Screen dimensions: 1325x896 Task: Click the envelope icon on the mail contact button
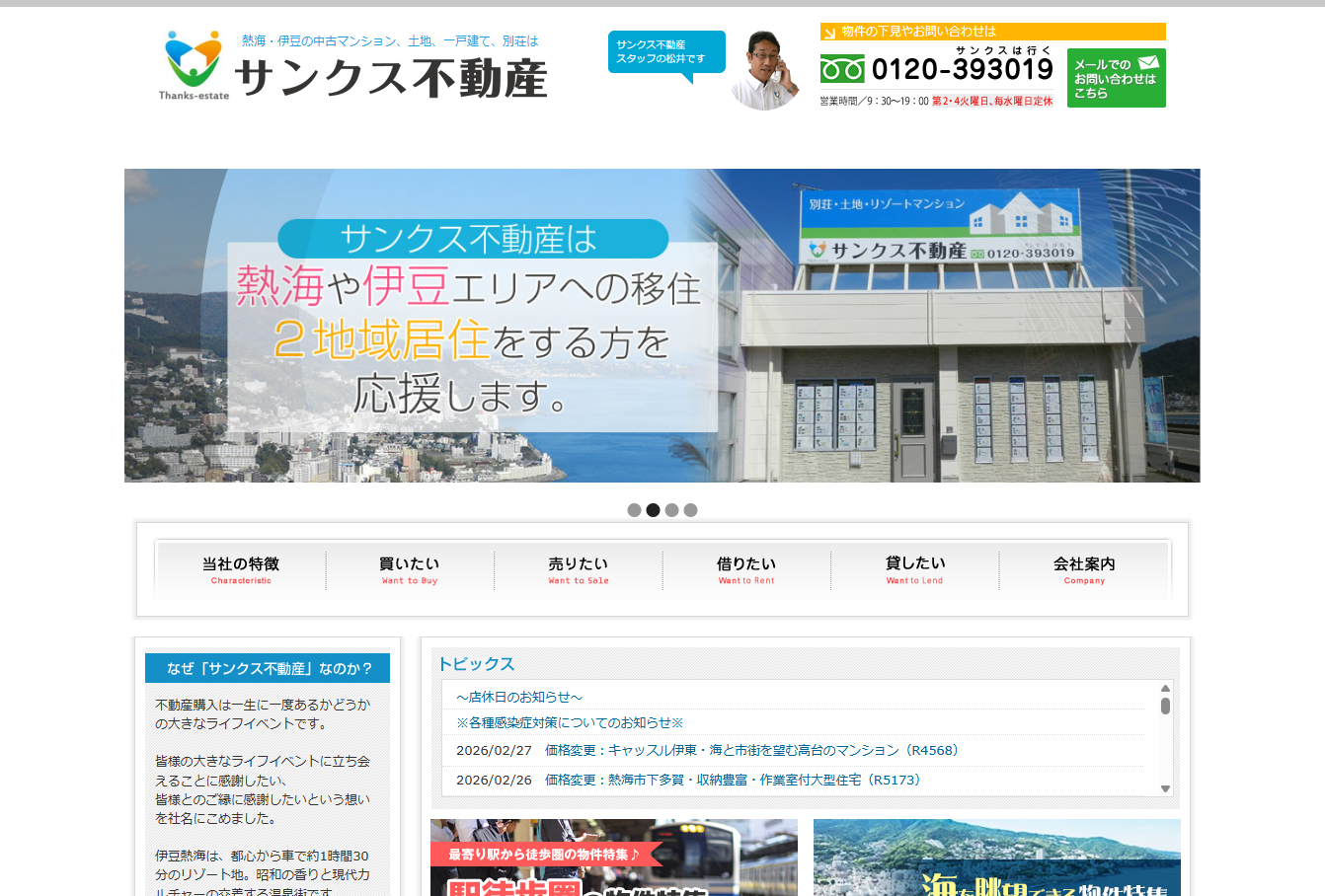click(x=1148, y=60)
